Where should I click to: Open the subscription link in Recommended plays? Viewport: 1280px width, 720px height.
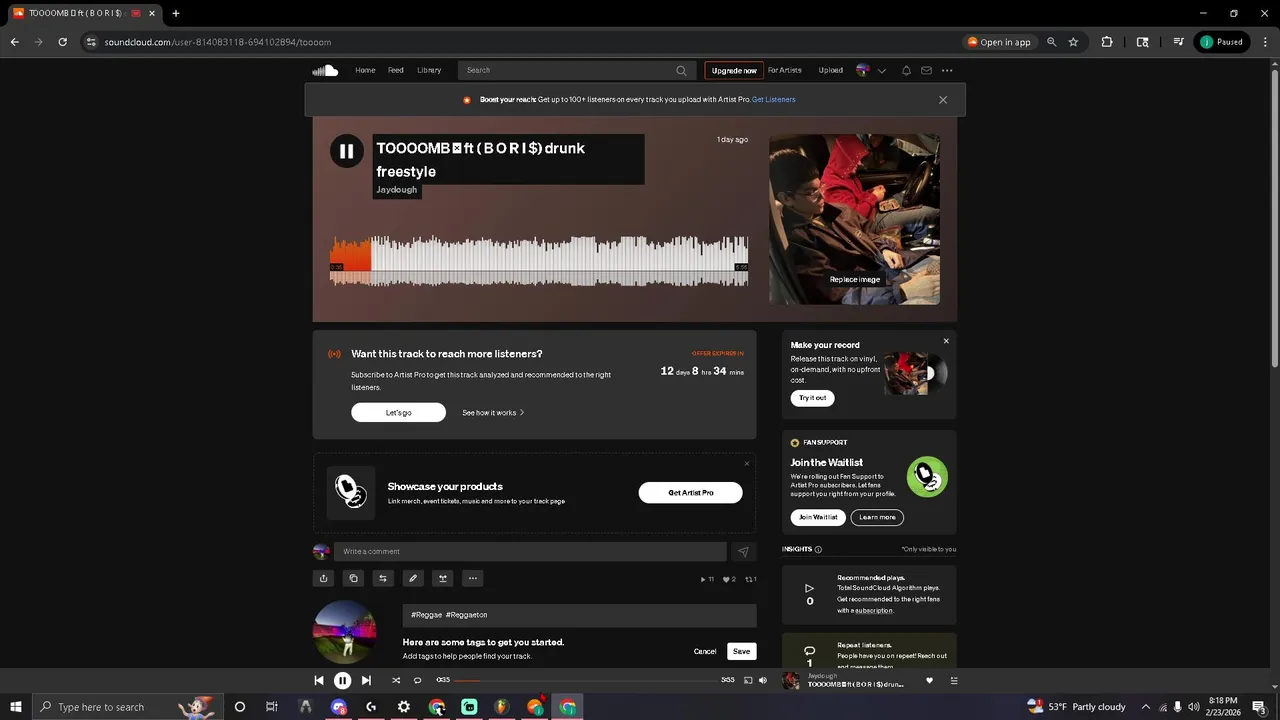[x=874, y=611]
